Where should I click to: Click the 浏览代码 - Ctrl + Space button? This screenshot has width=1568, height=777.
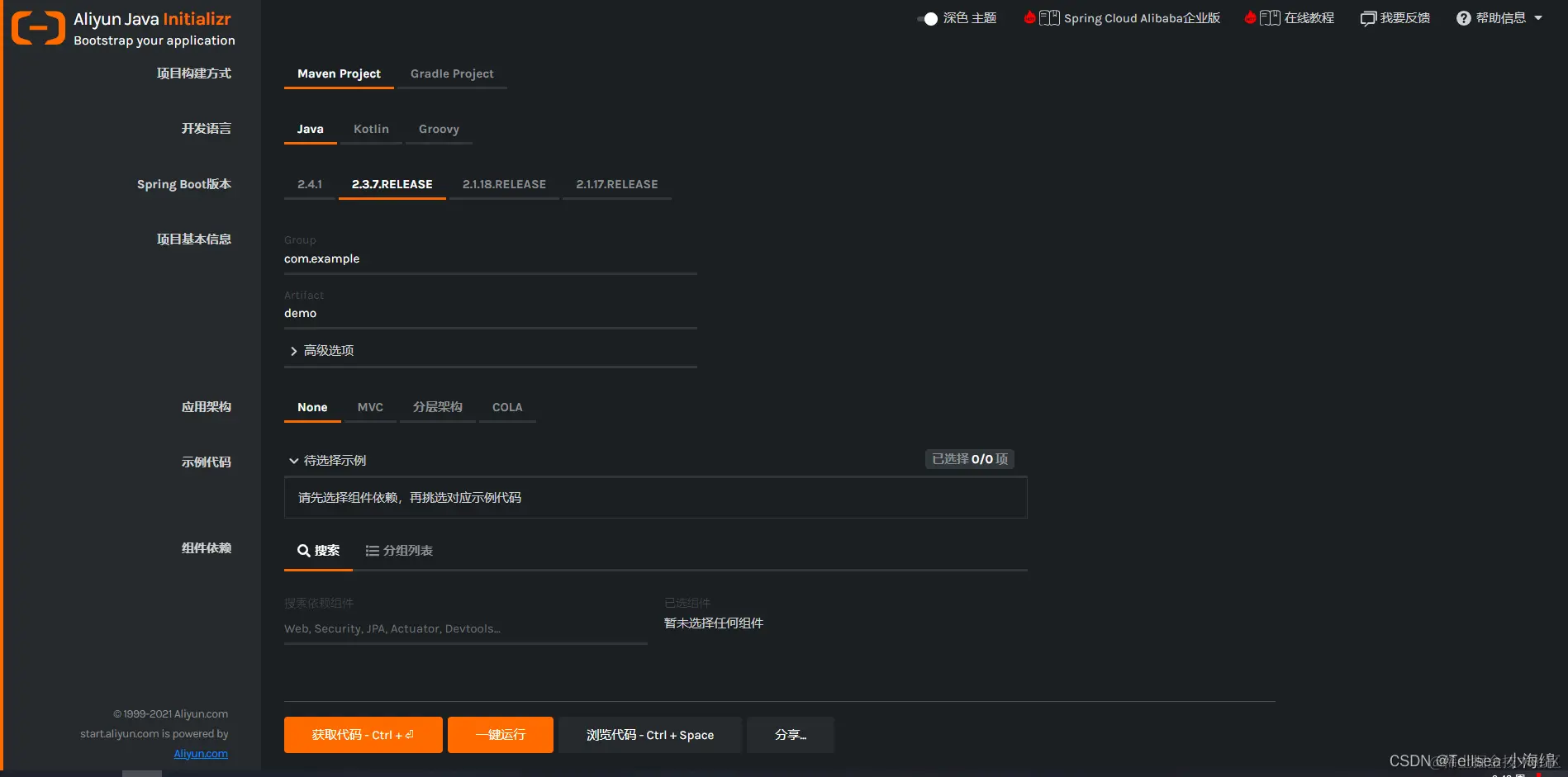point(650,735)
